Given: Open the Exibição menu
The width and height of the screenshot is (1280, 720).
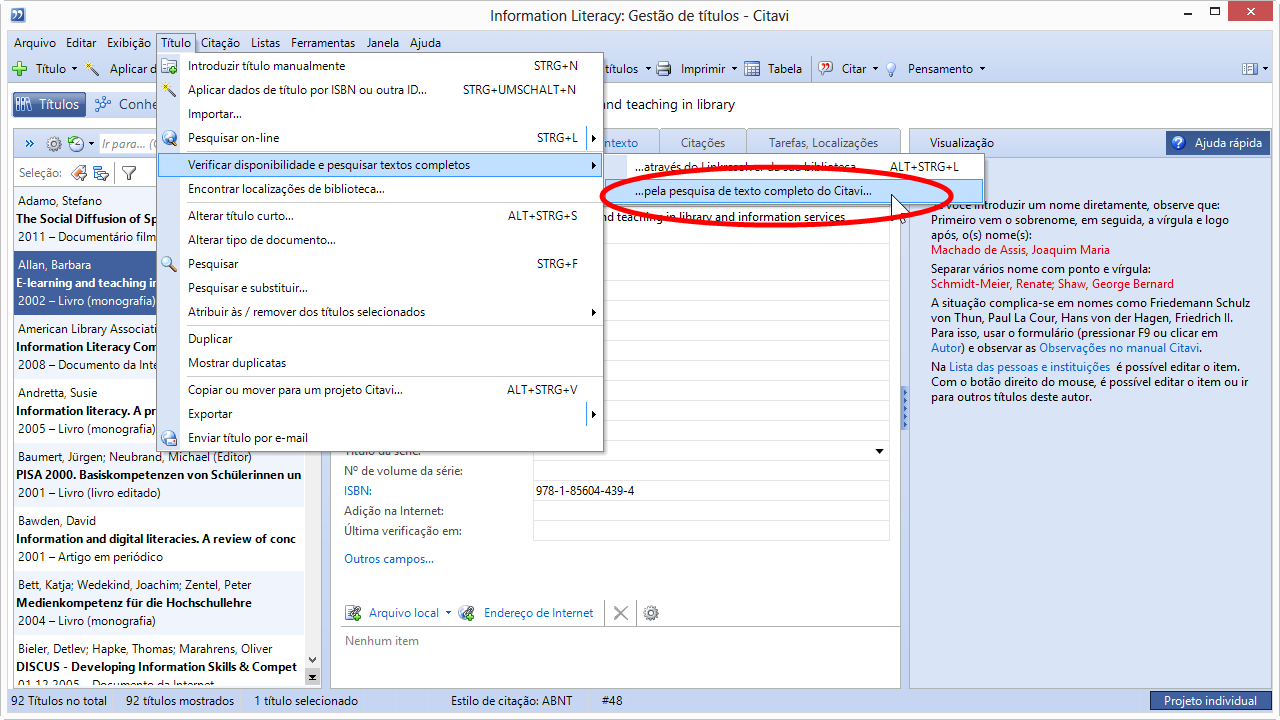Looking at the screenshot, I should coord(129,43).
